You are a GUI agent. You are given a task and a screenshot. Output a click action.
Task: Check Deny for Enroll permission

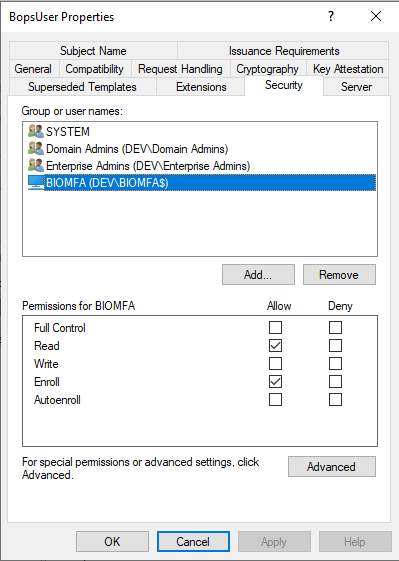pos(335,381)
